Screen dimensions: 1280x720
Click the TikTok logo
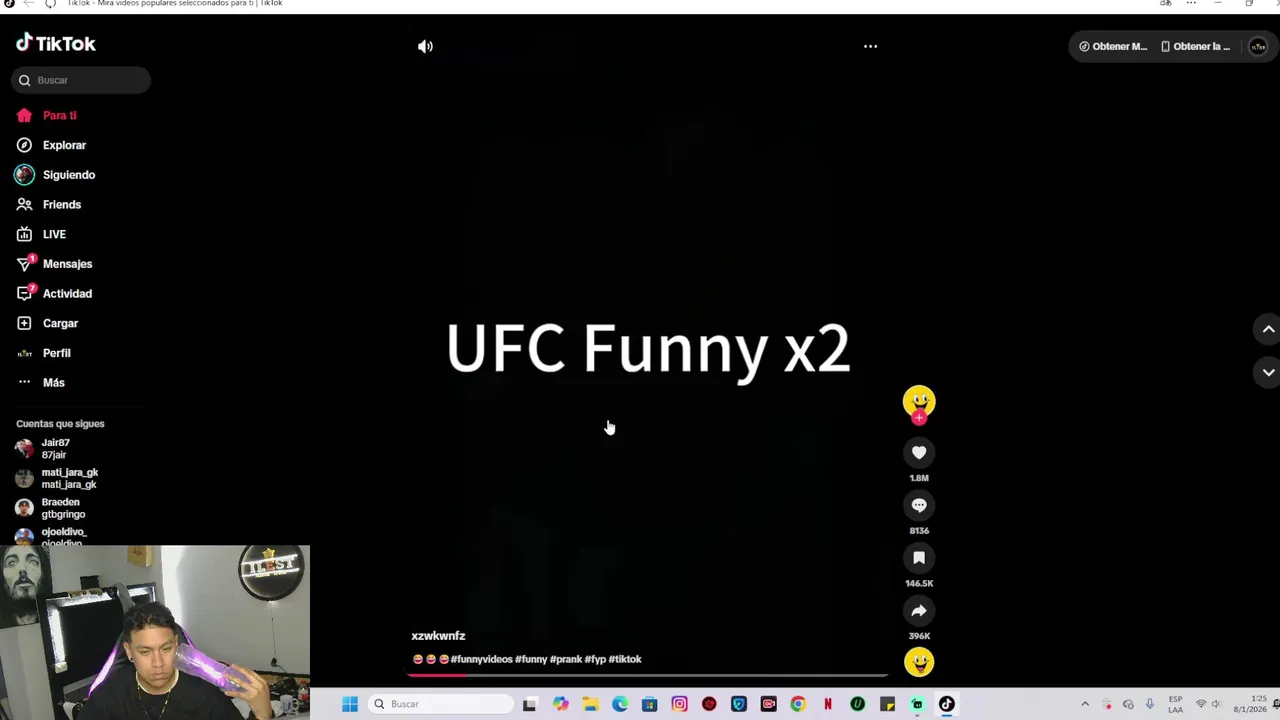[x=56, y=43]
